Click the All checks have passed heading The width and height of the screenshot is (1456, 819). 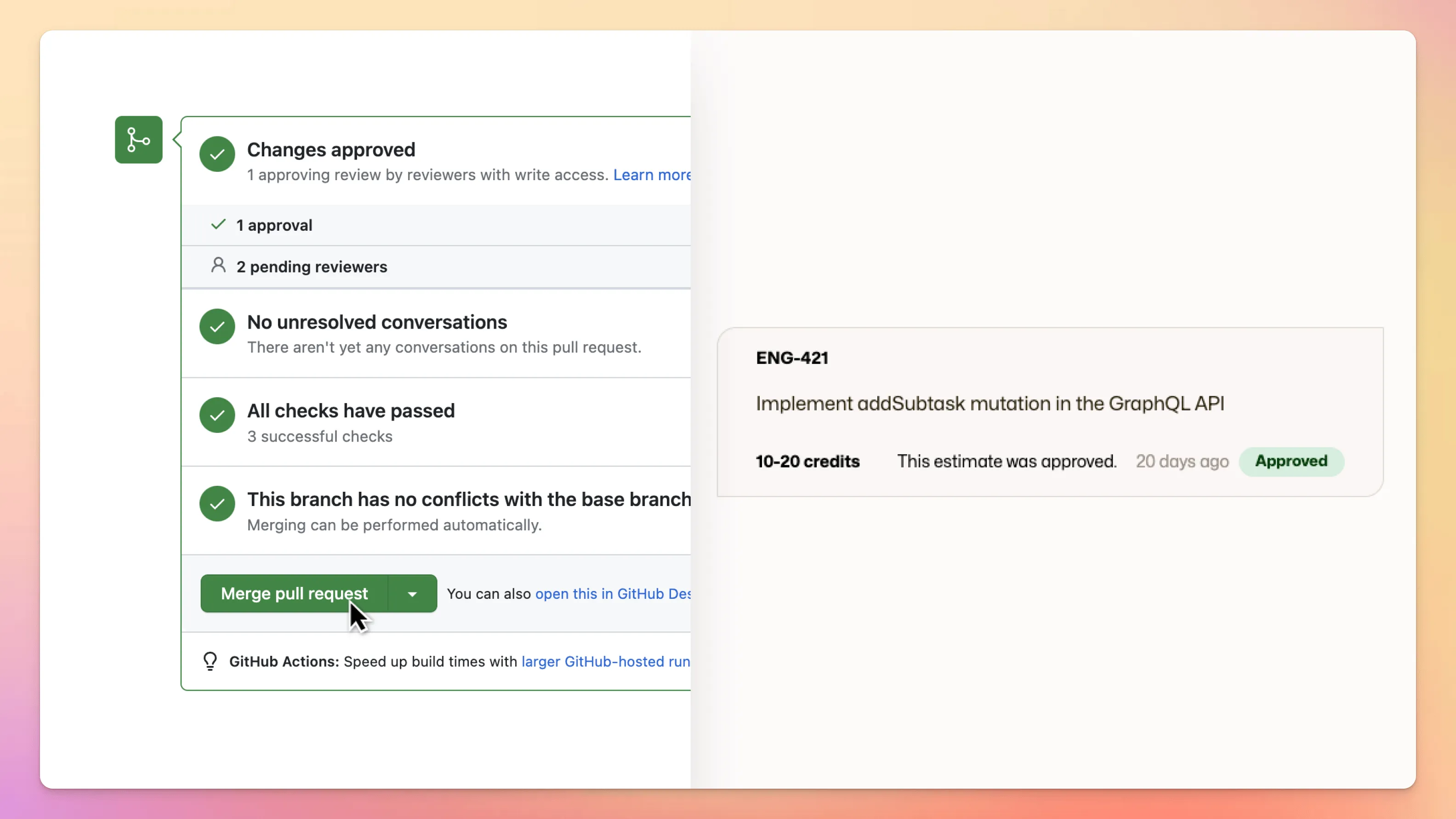tap(350, 411)
